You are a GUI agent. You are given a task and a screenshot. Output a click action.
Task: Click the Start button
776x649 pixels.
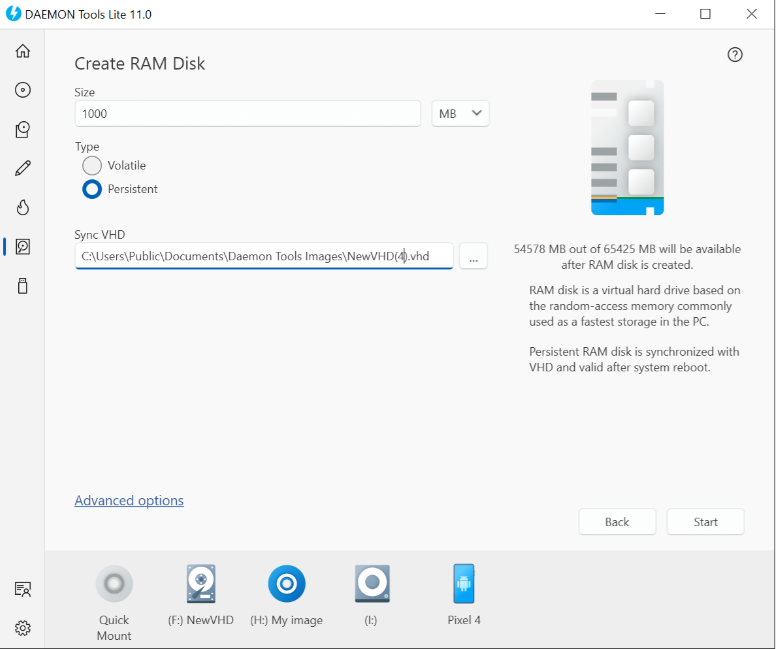point(705,522)
